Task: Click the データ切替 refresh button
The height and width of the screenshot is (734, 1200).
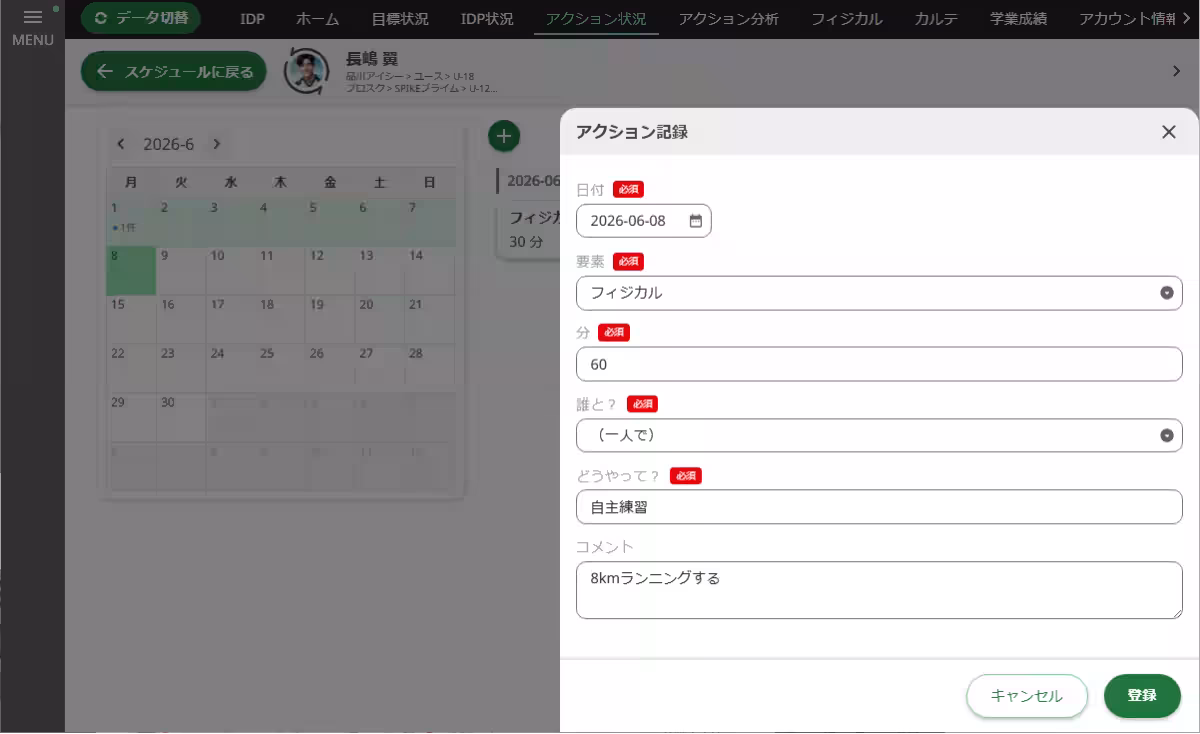Action: 141,18
